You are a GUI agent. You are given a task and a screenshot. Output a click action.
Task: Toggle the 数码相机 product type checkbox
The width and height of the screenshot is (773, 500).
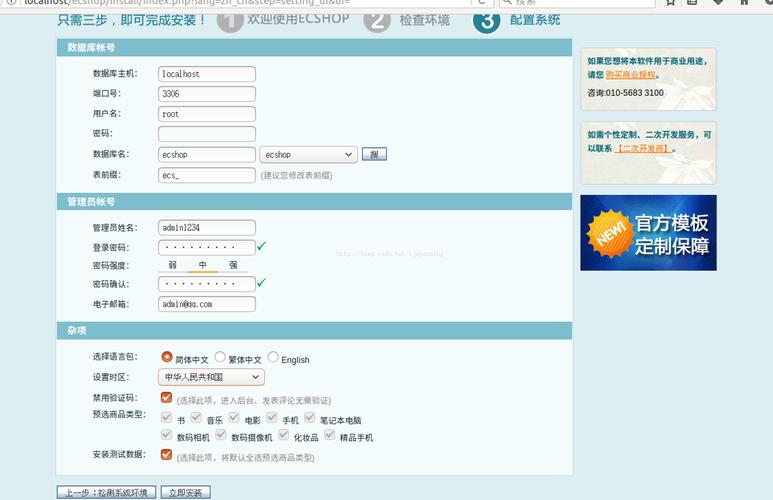(166, 435)
